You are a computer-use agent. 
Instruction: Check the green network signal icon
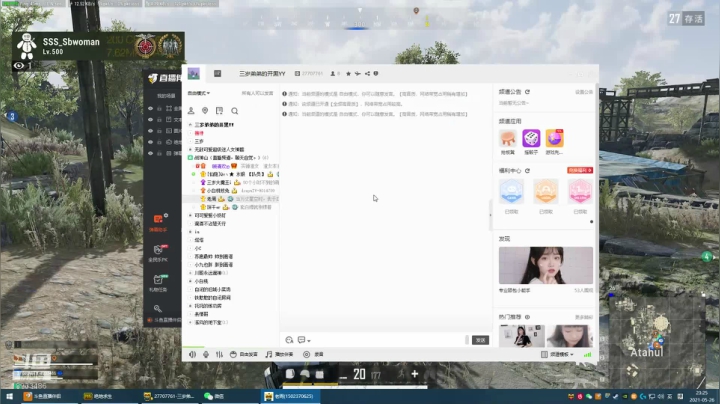[x=587, y=354]
